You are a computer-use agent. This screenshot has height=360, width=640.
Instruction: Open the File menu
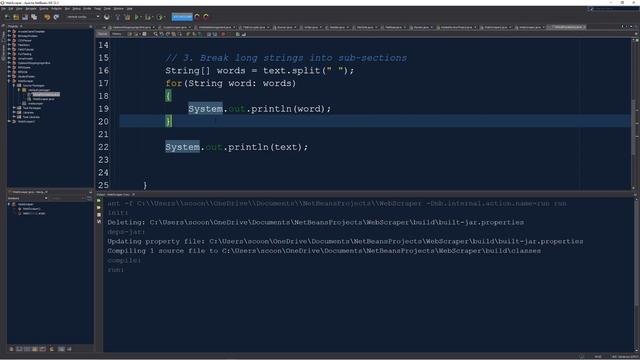pos(3,9)
